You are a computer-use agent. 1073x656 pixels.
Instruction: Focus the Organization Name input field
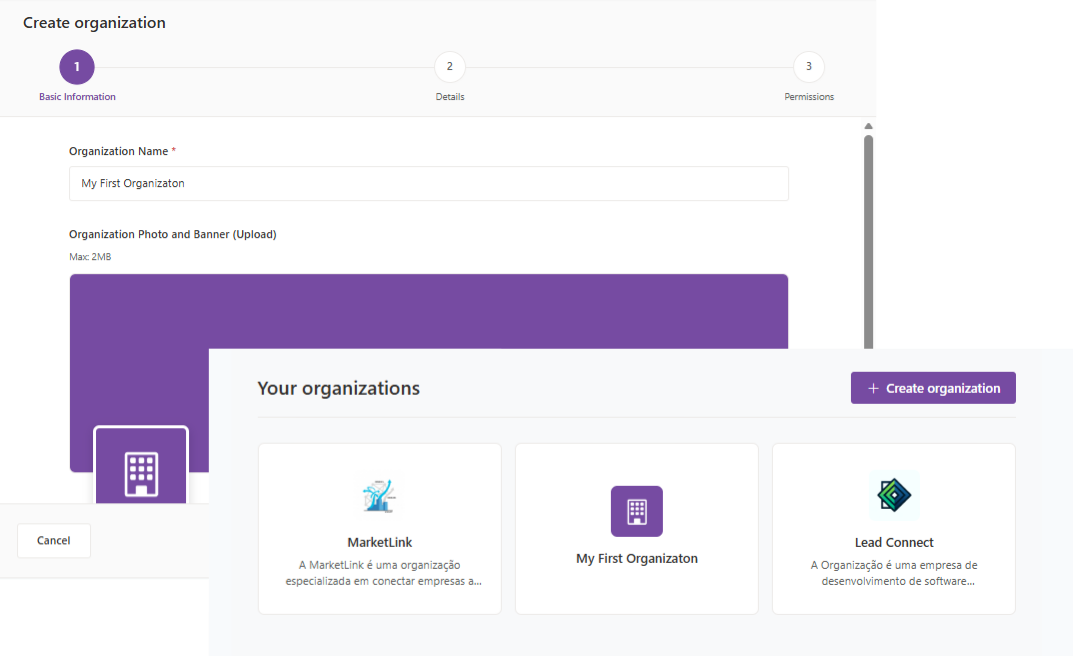[x=428, y=184]
